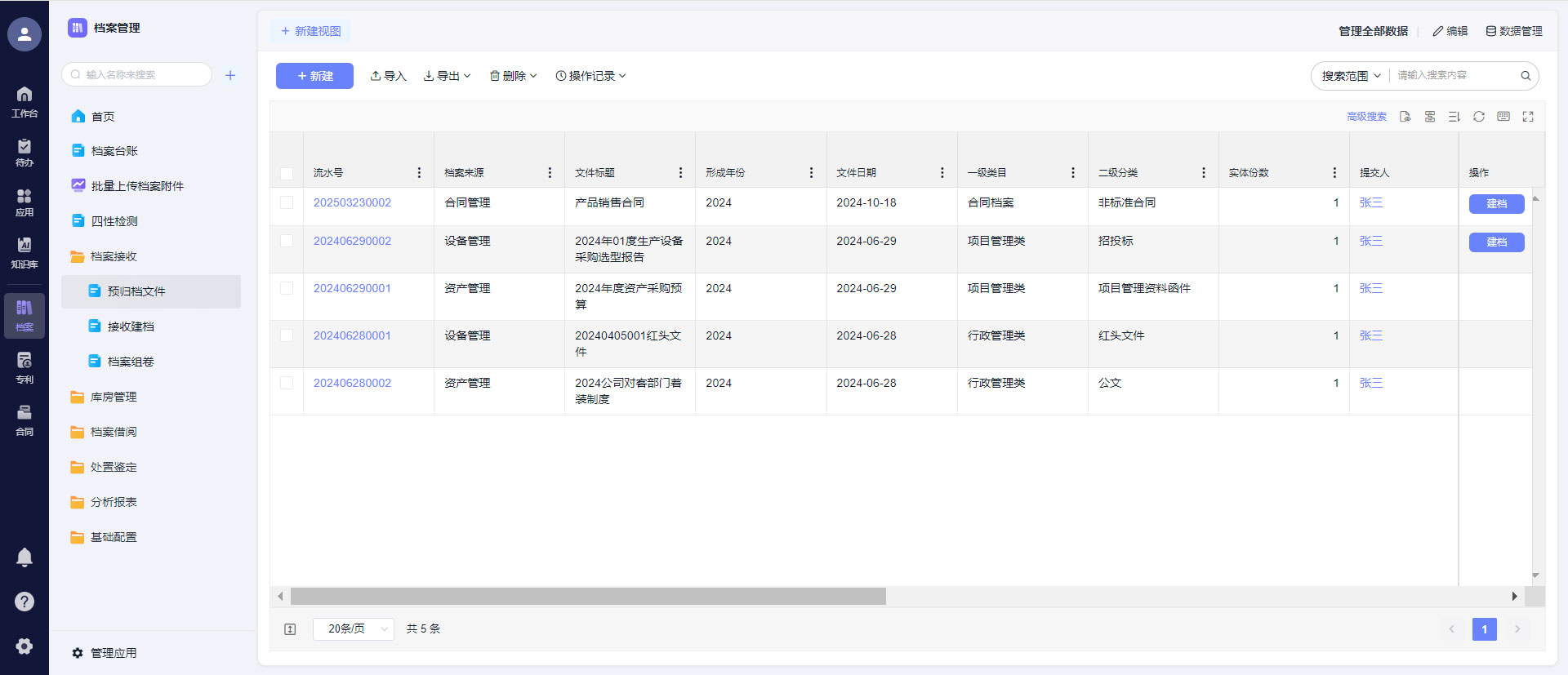Screen dimensions: 1568x675
Task: Open the help question mark icon
Action: [x=24, y=602]
